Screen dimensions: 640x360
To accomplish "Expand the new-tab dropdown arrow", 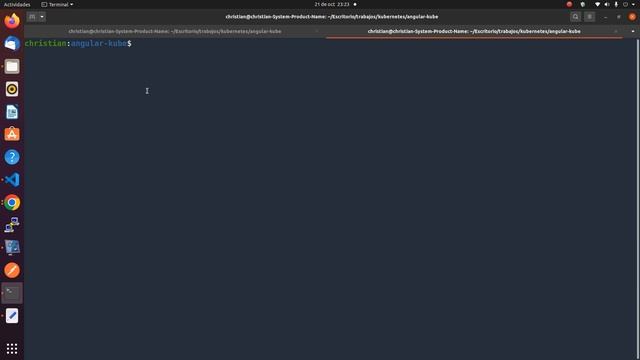I will coord(42,17).
